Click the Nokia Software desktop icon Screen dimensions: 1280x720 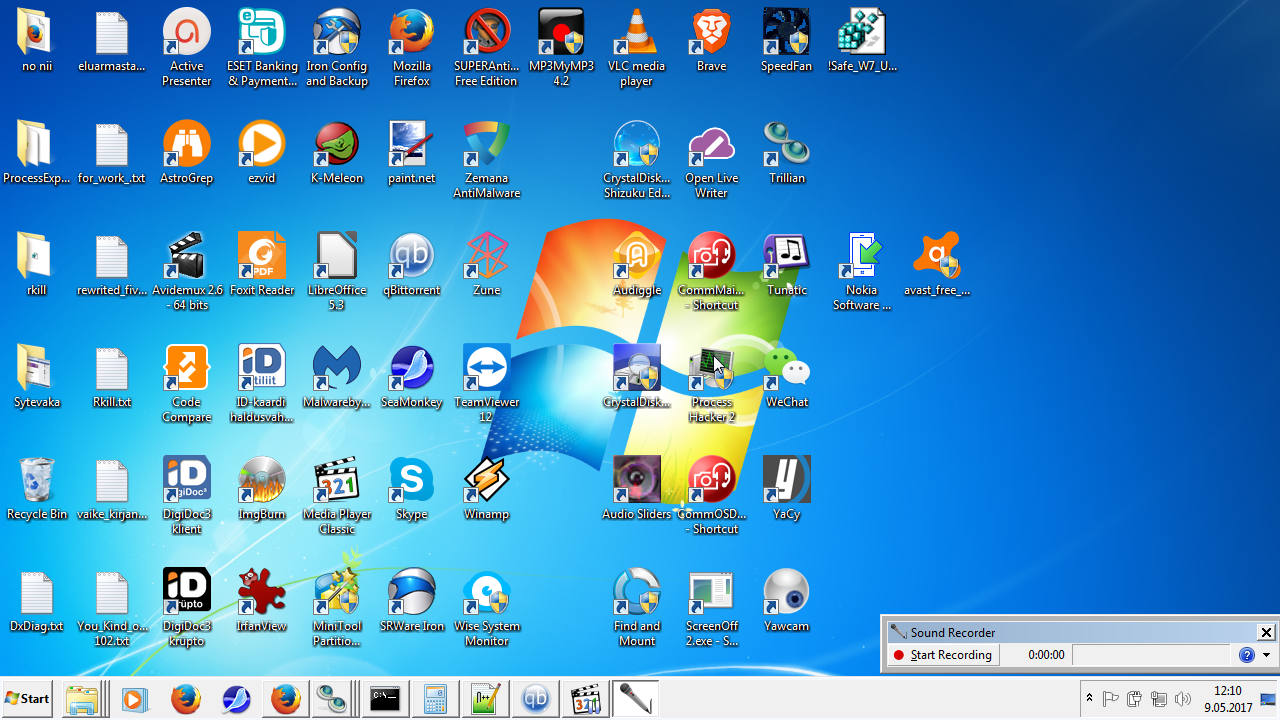click(x=862, y=272)
